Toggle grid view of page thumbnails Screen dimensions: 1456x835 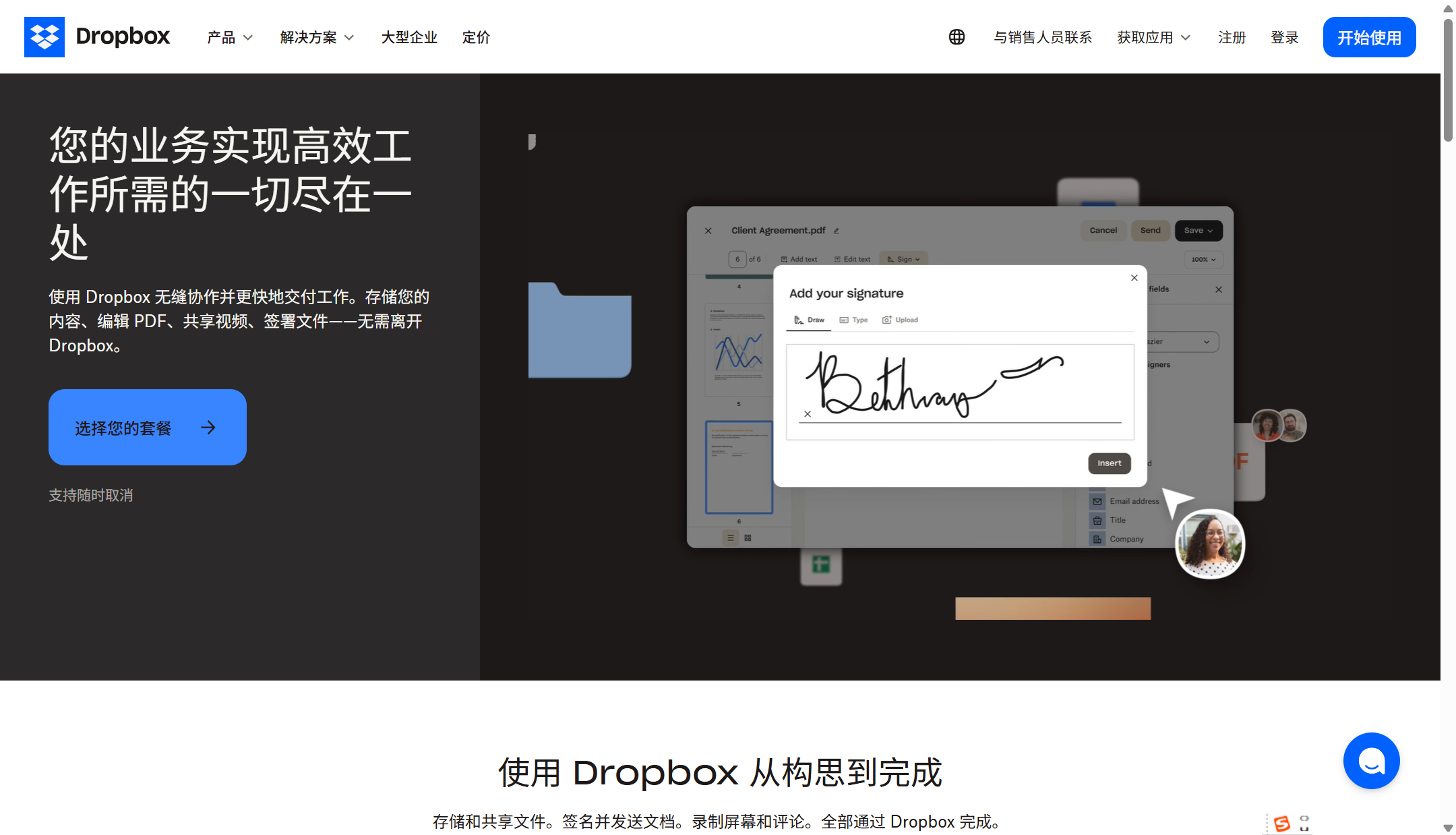(747, 538)
